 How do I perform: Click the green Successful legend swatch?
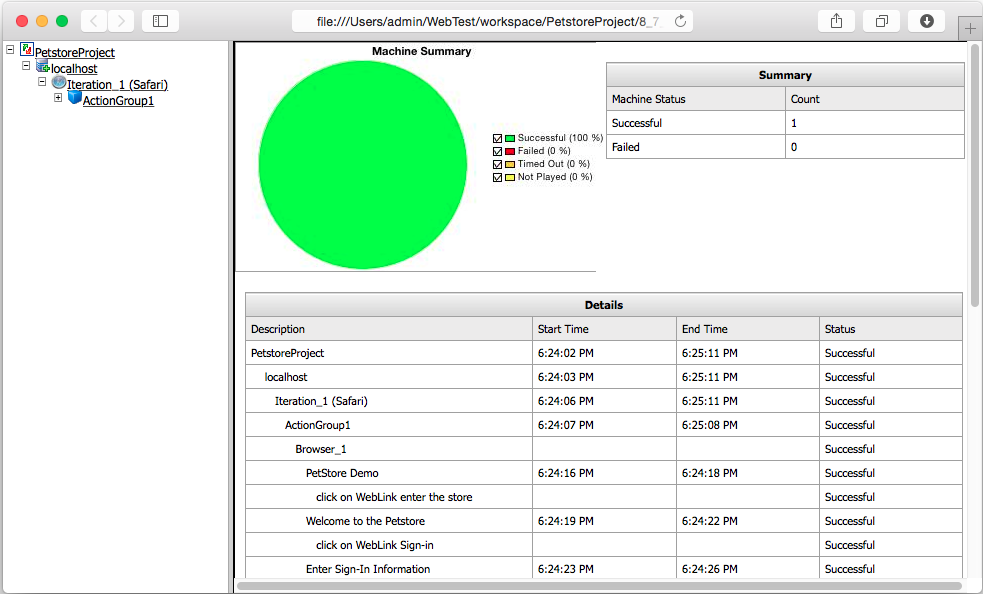(x=510, y=139)
